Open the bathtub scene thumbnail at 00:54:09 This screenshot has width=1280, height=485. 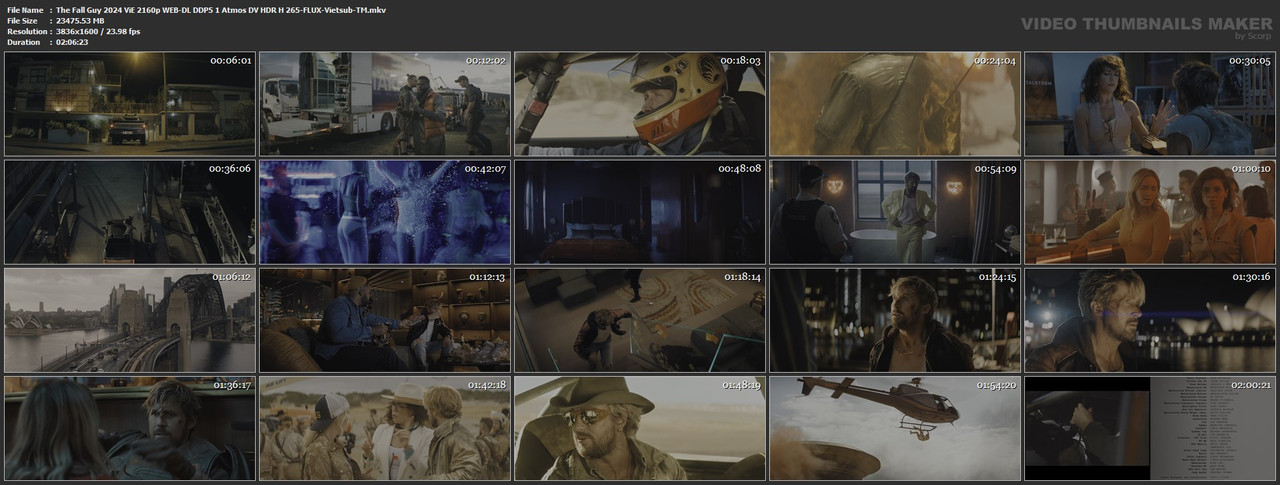pyautogui.click(x=894, y=212)
